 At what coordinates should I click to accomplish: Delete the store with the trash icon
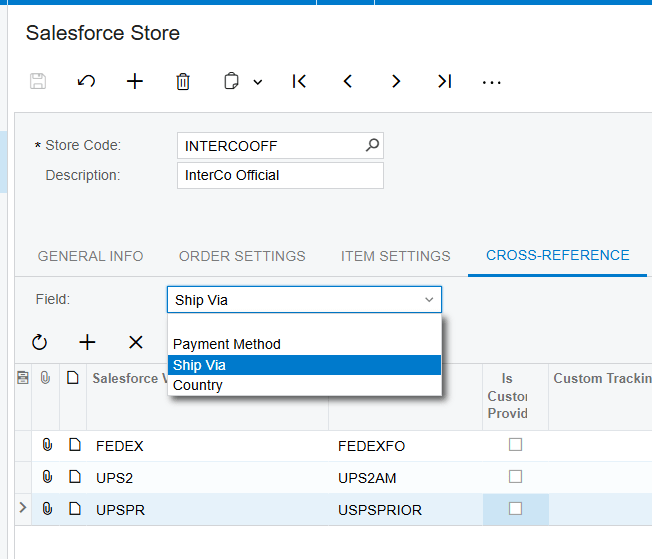pyautogui.click(x=183, y=81)
